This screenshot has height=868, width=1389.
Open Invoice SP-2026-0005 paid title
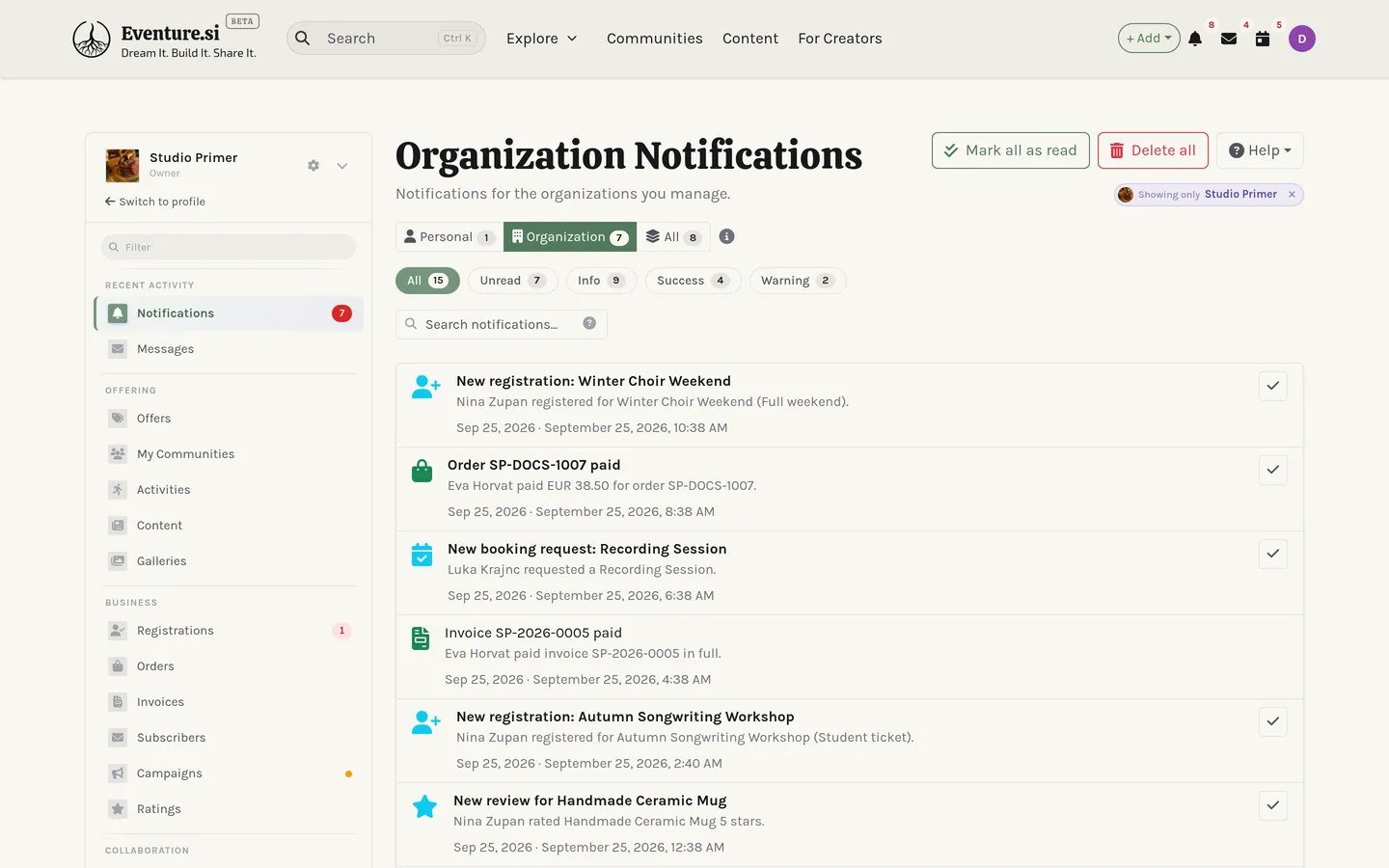coord(533,633)
